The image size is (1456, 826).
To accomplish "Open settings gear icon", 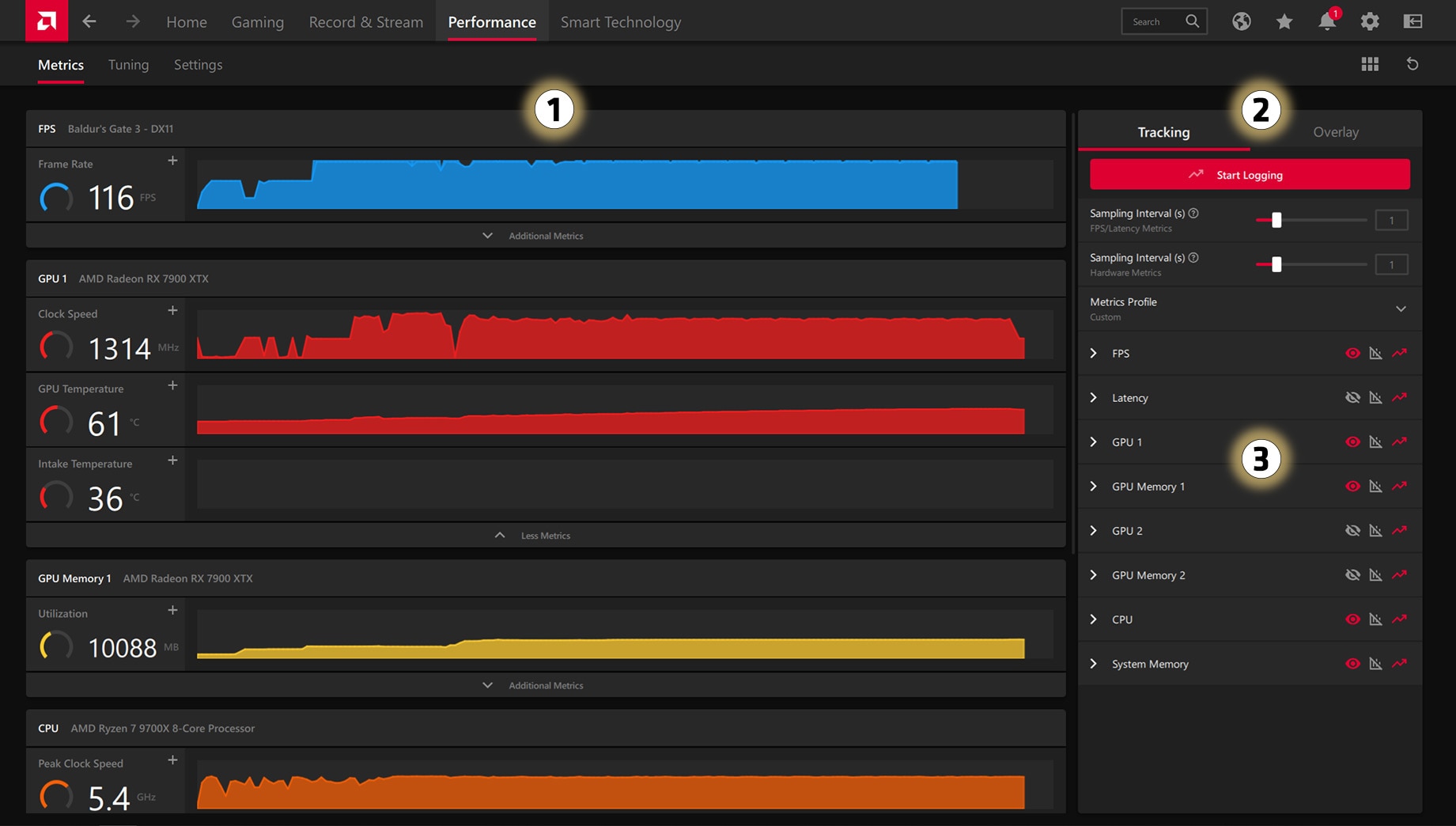I will point(1370,21).
